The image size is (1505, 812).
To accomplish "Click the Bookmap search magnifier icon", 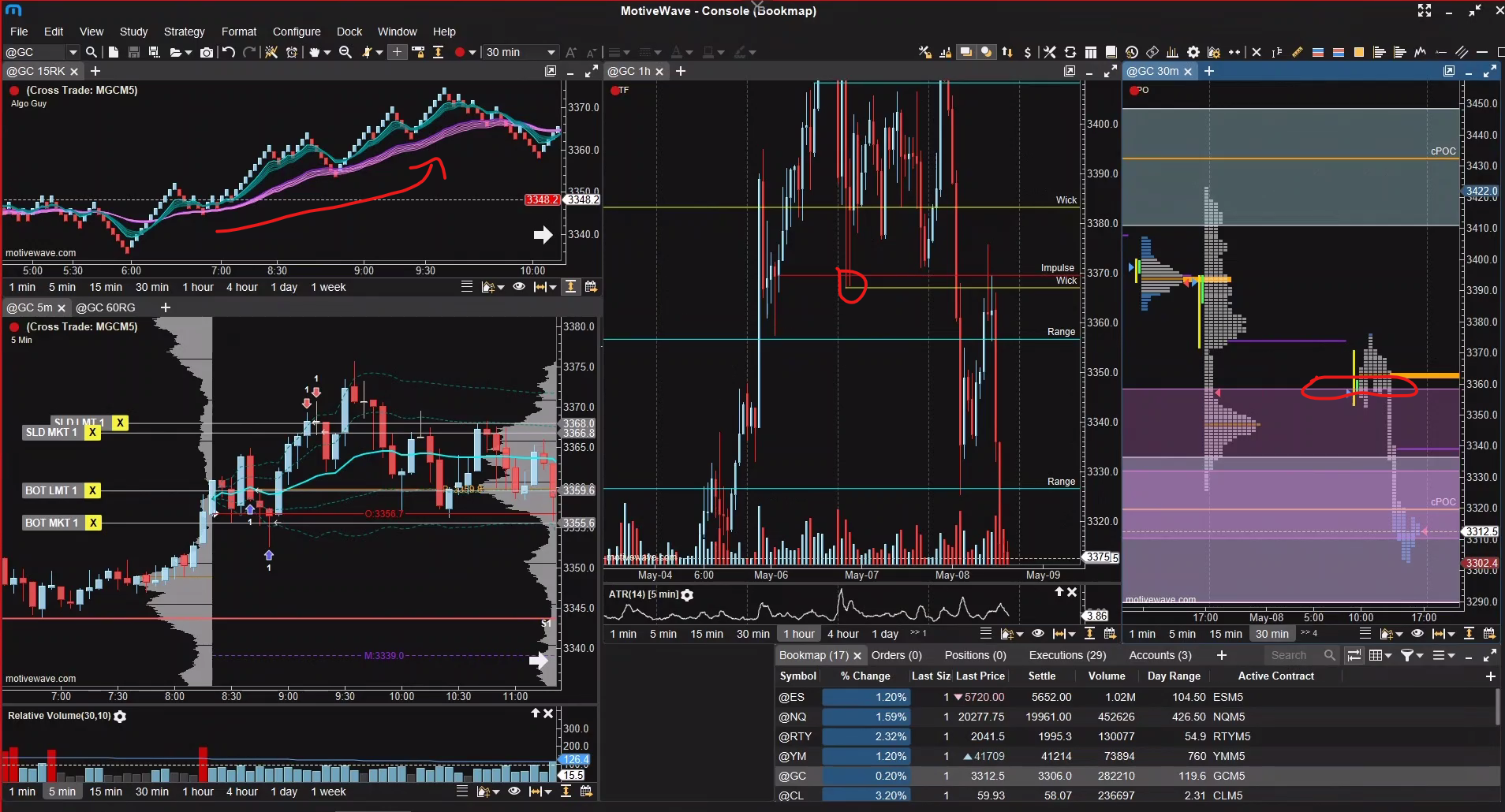I will [1330, 655].
